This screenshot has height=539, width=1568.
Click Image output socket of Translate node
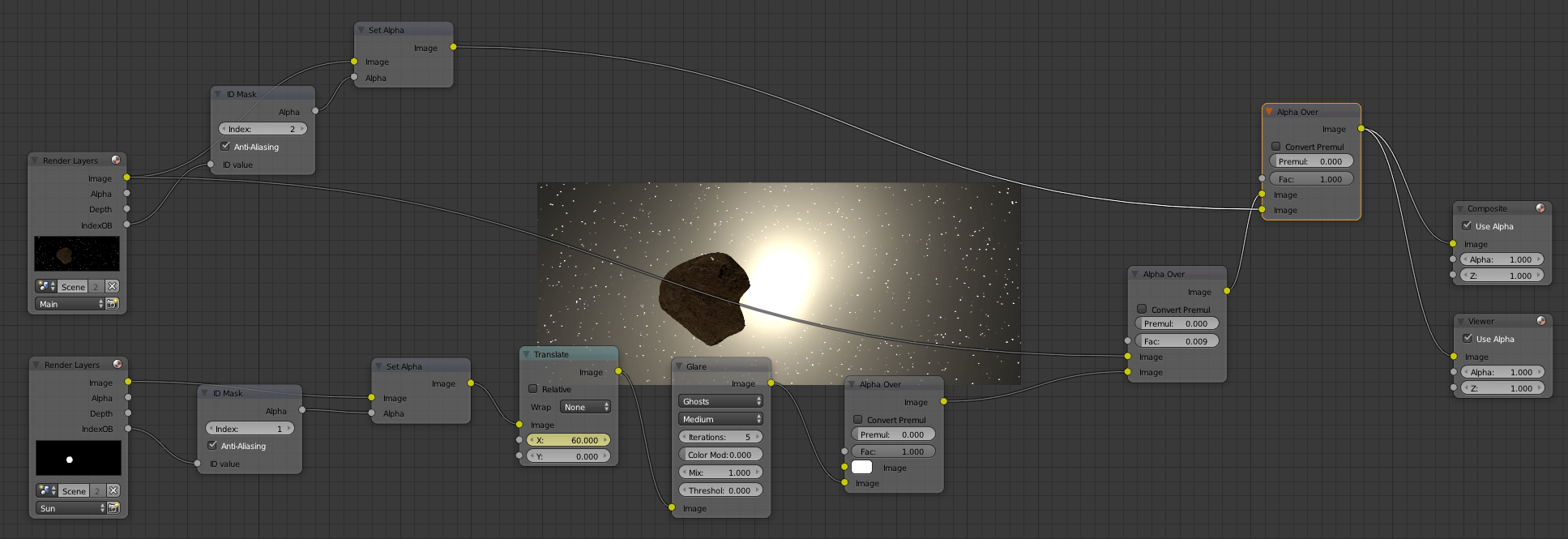coord(618,371)
